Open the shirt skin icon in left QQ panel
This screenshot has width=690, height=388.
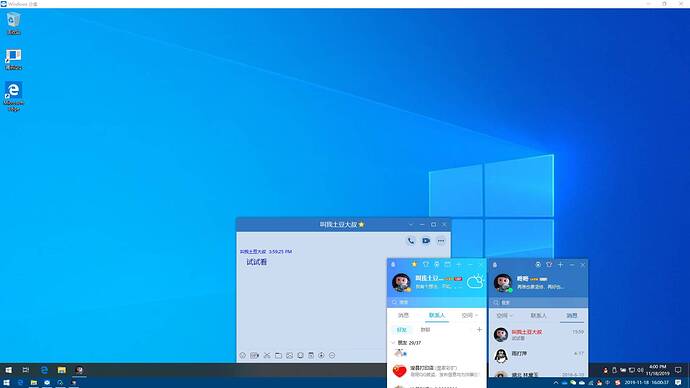click(x=426, y=264)
